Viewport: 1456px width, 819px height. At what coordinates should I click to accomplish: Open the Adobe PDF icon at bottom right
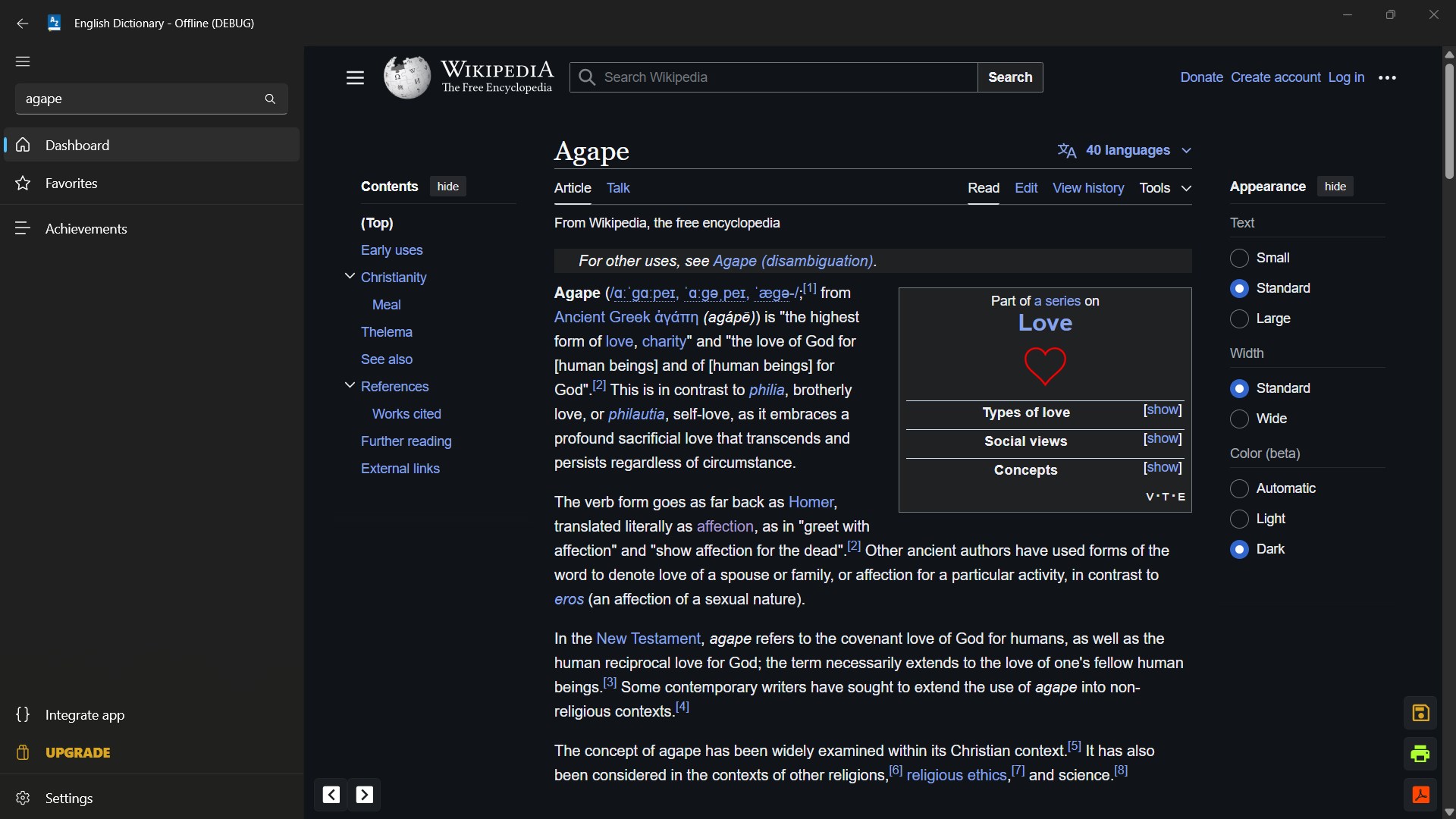tap(1421, 795)
